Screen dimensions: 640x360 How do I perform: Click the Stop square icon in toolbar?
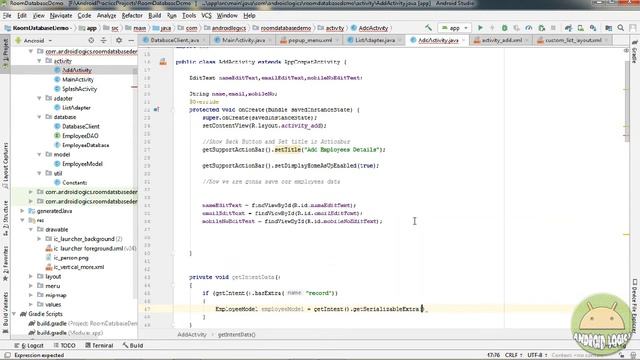[x=553, y=28]
